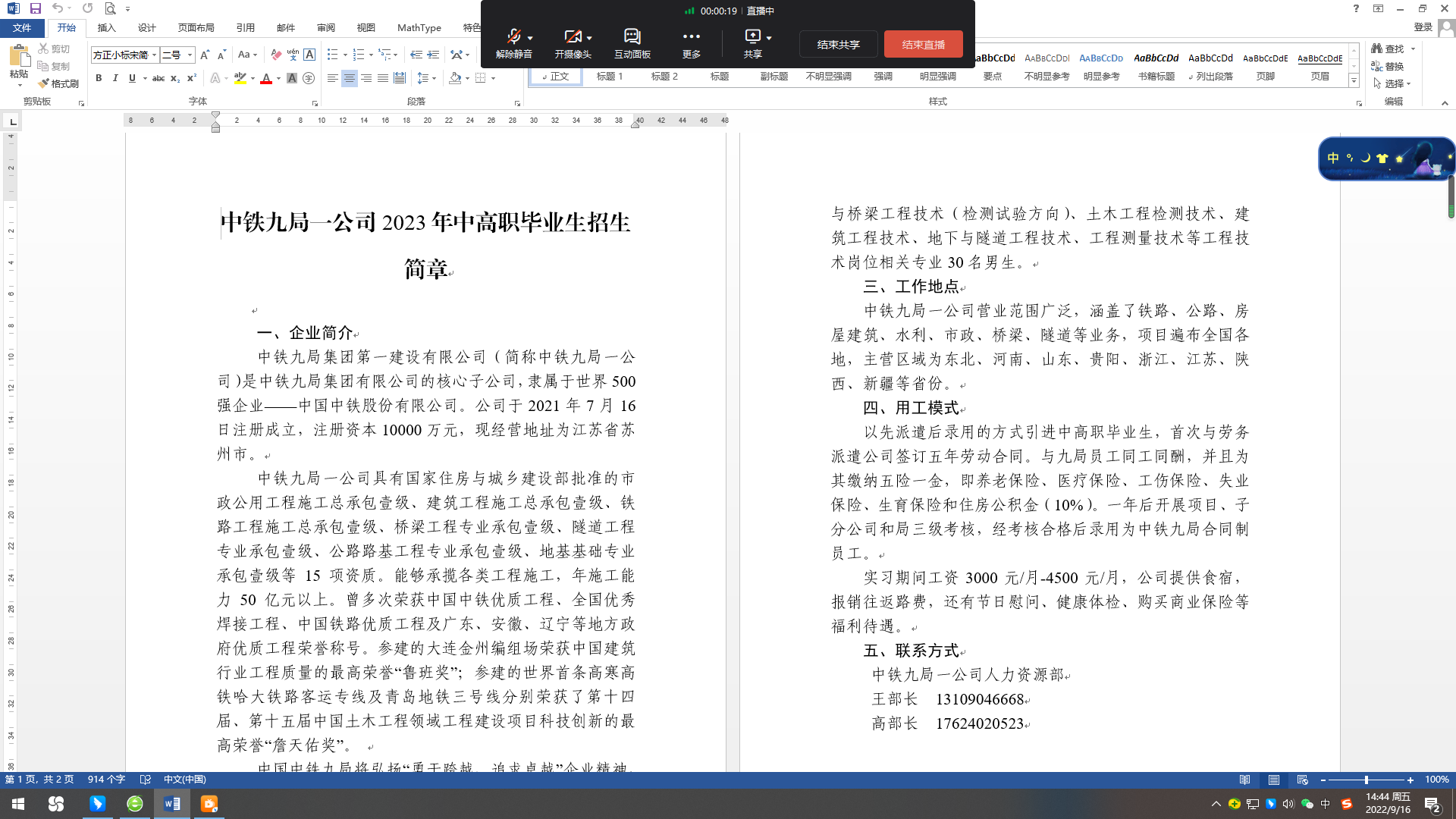Collapse the ribbon with the chevron

point(1445,103)
